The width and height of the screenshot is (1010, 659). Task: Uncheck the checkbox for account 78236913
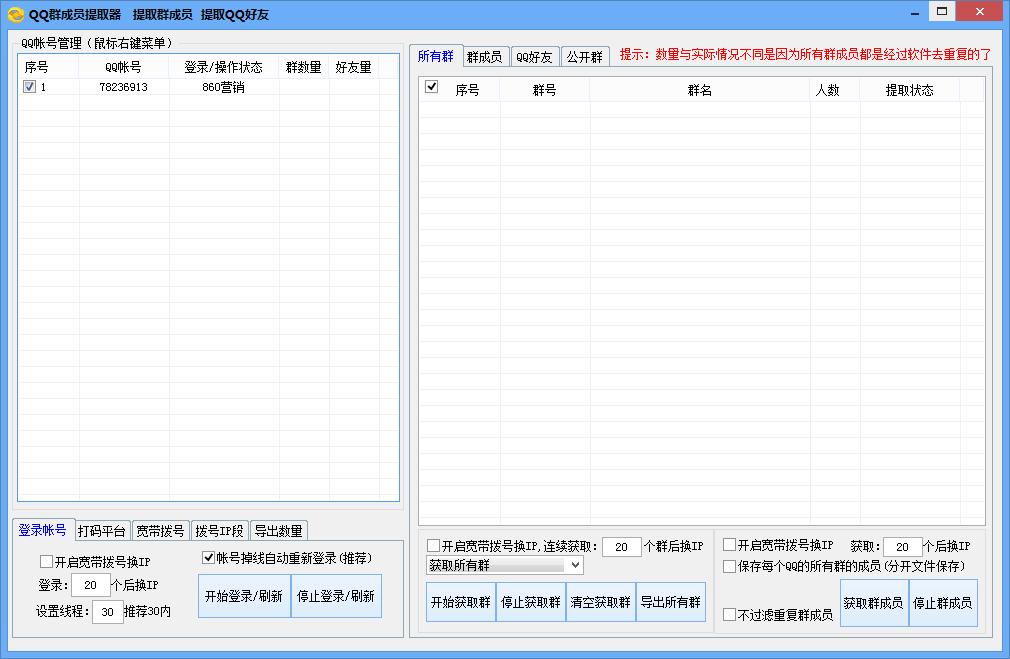click(30, 87)
